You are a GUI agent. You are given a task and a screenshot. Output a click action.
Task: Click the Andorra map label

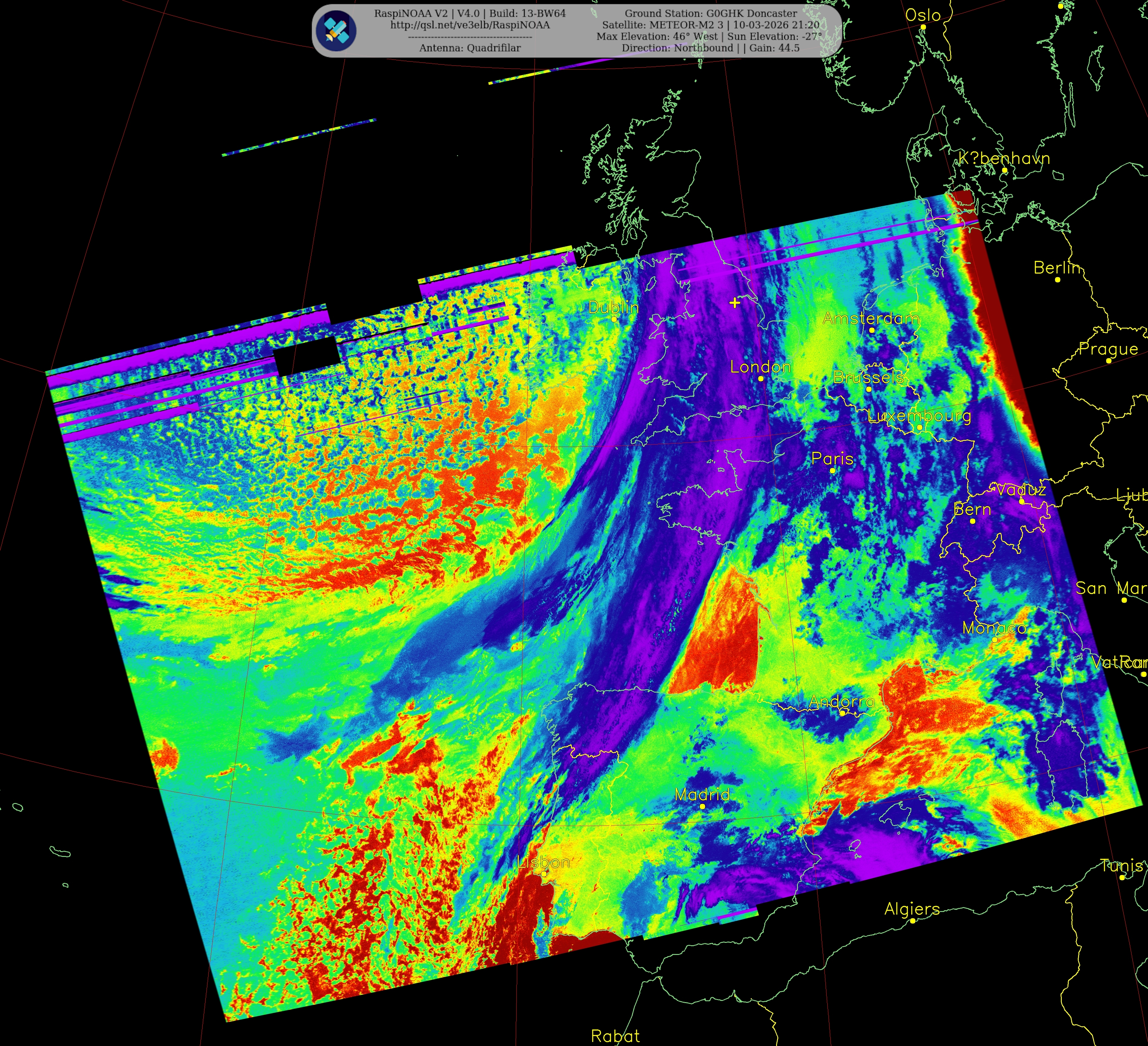coord(841,701)
